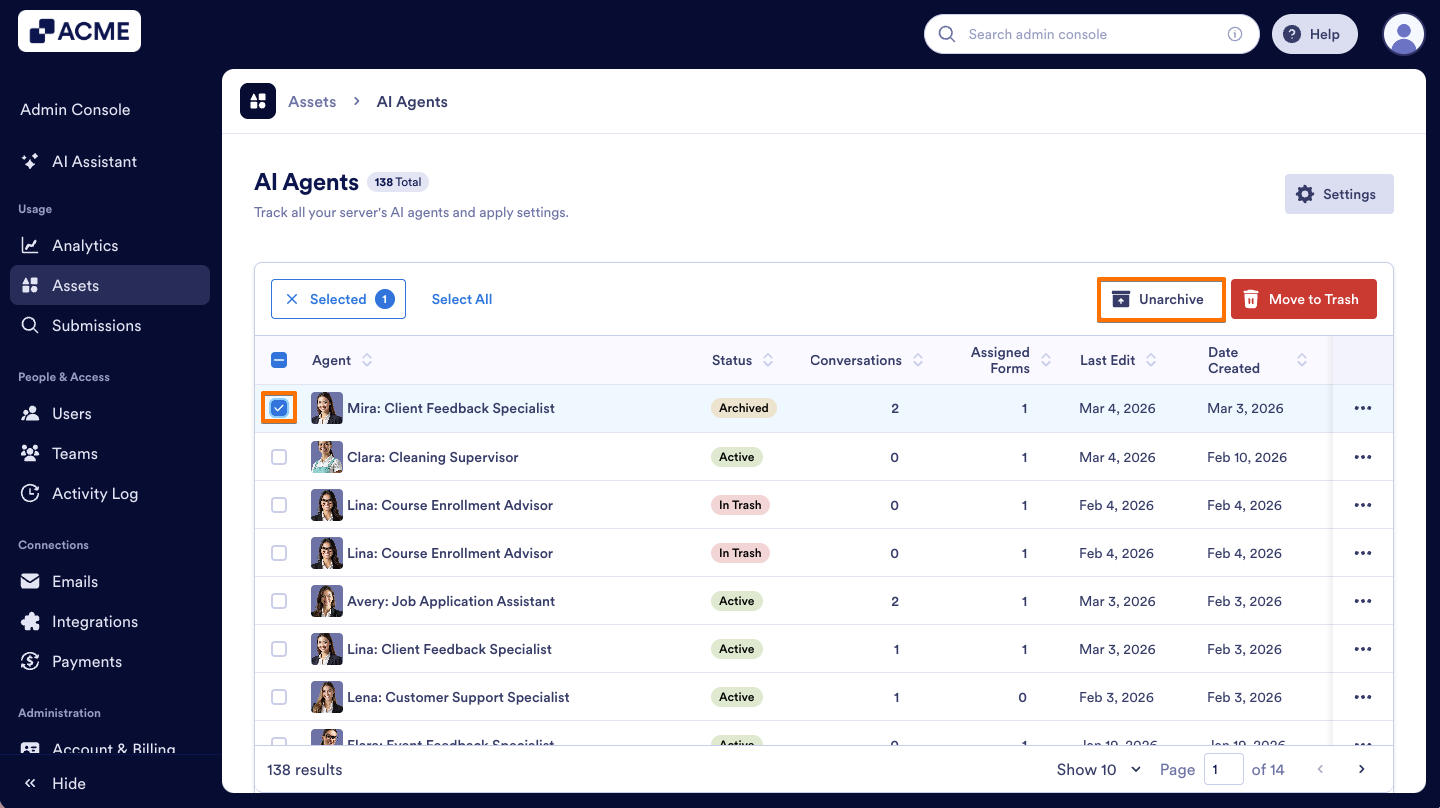Screen dimensions: 1440x808
Task: Open the Show 10 results dropdown
Action: click(1097, 769)
